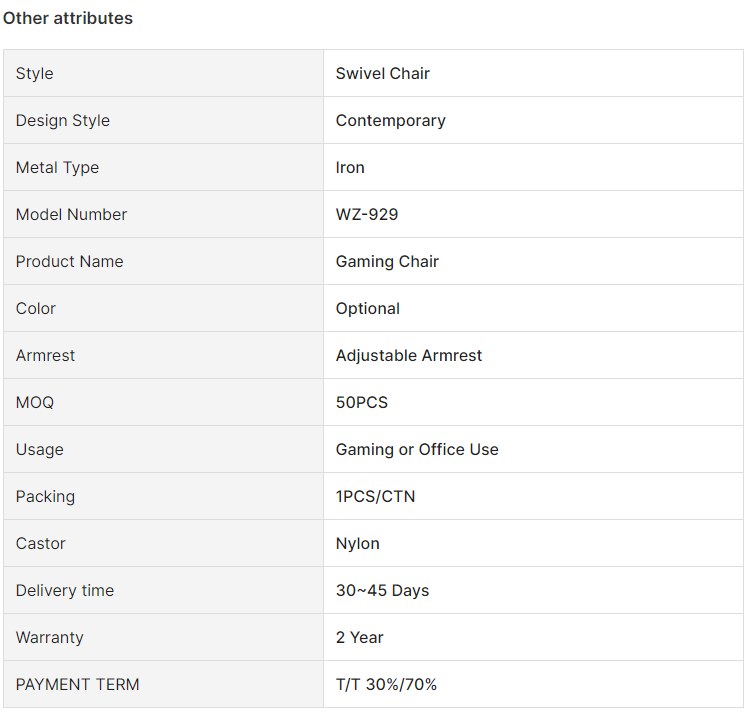
Task: Click Gaming or Office Use text
Action: 417,449
